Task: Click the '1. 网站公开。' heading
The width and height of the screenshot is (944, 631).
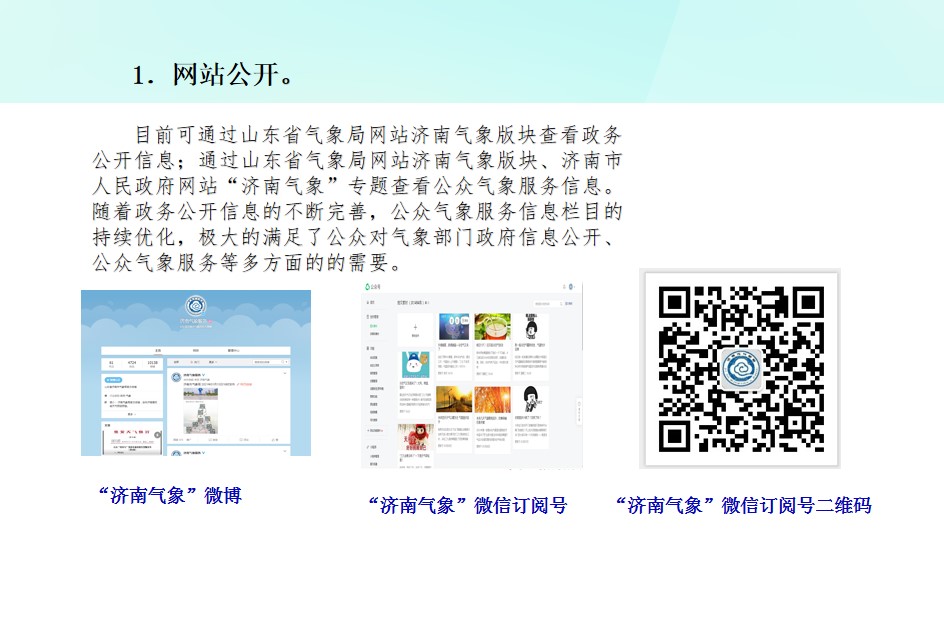Action: click(x=213, y=75)
